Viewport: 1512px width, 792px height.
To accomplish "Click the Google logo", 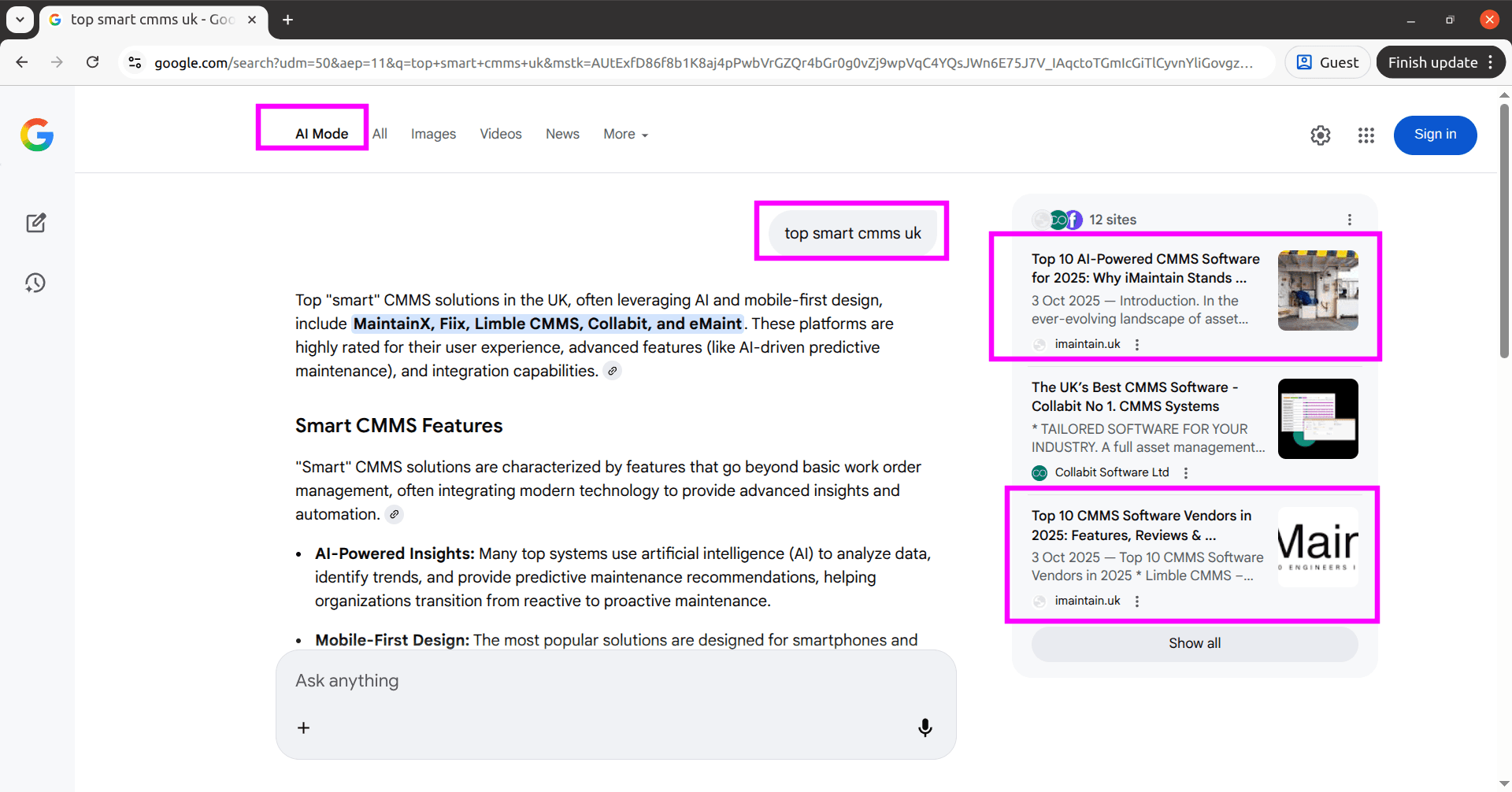I will click(36, 135).
